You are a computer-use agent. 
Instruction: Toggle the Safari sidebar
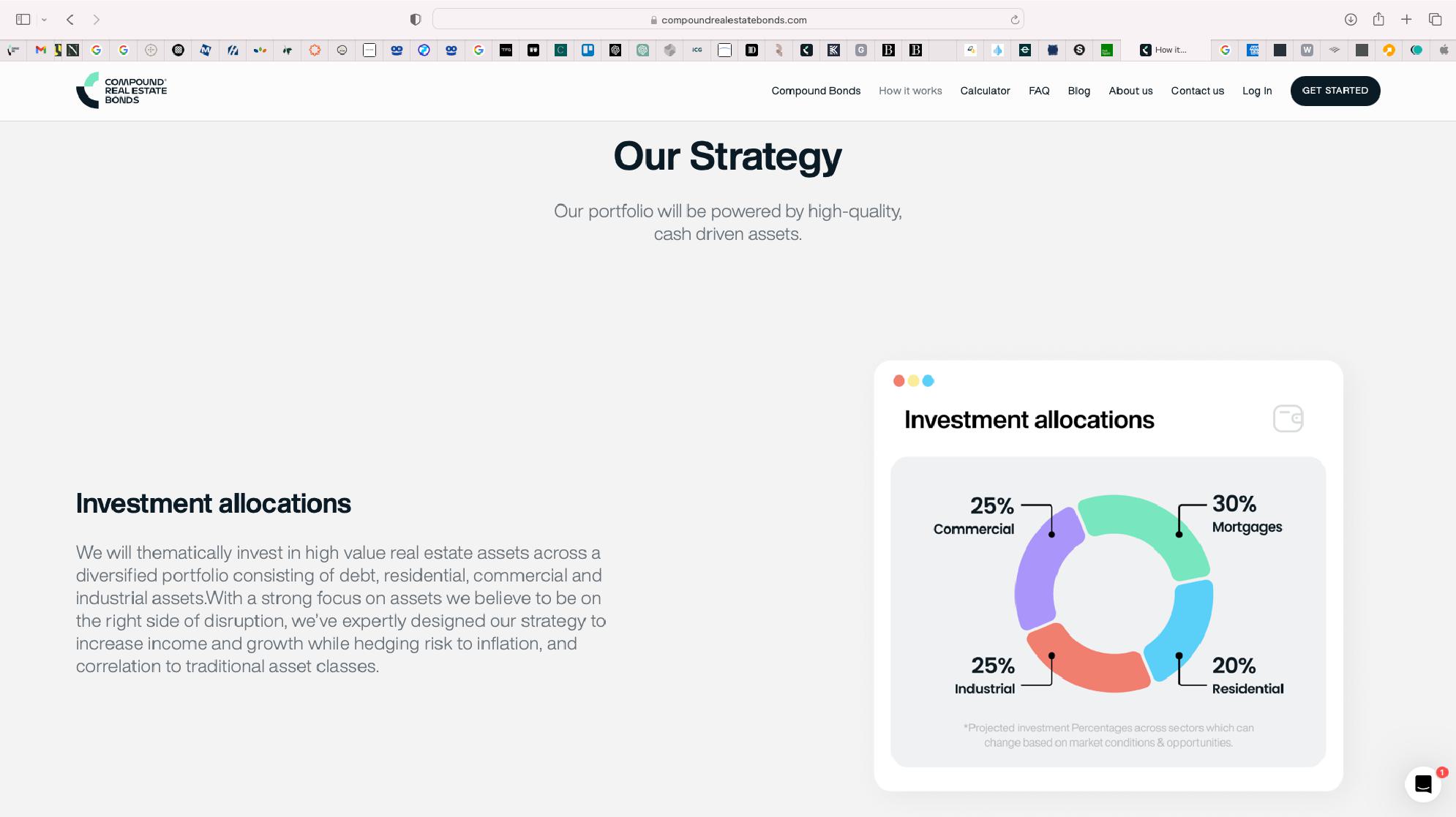(23, 20)
